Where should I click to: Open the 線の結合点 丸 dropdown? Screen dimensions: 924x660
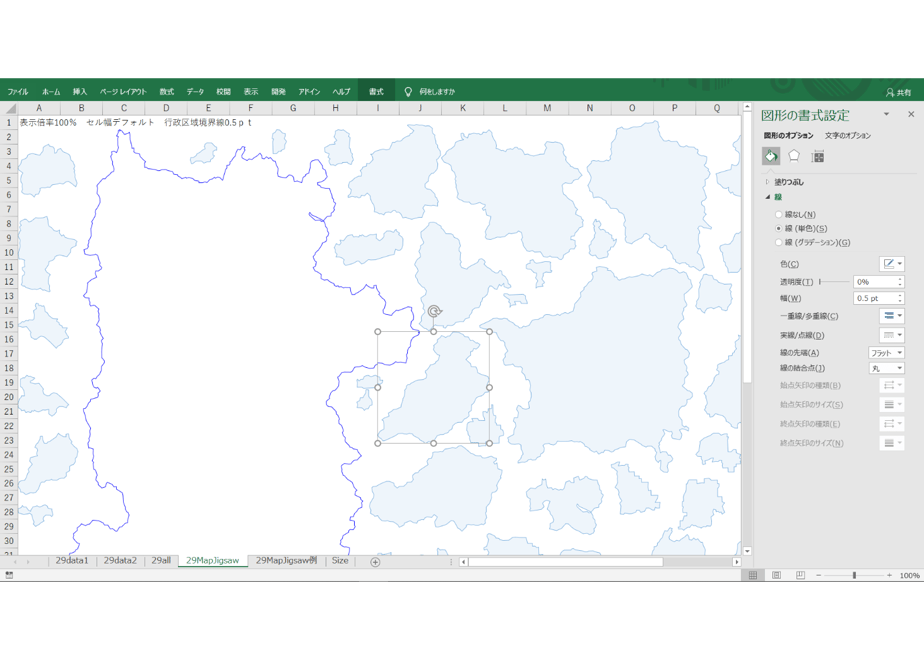(x=886, y=368)
